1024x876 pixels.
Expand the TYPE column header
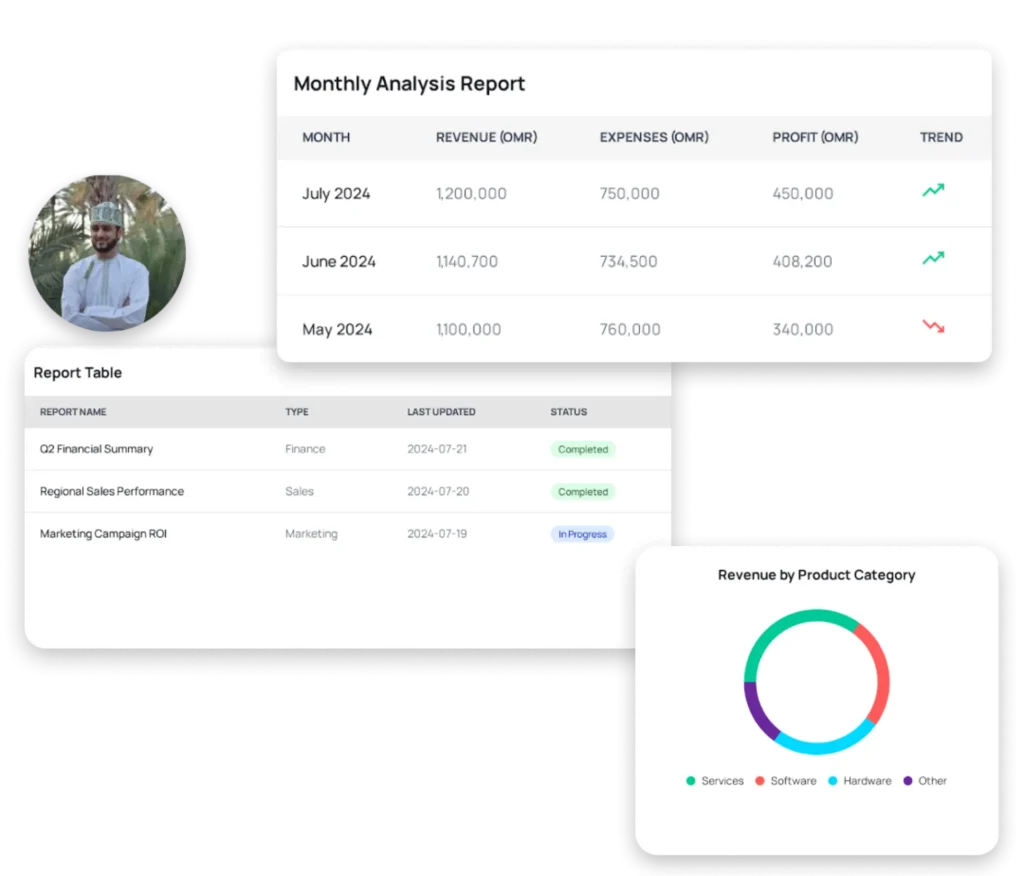click(295, 412)
